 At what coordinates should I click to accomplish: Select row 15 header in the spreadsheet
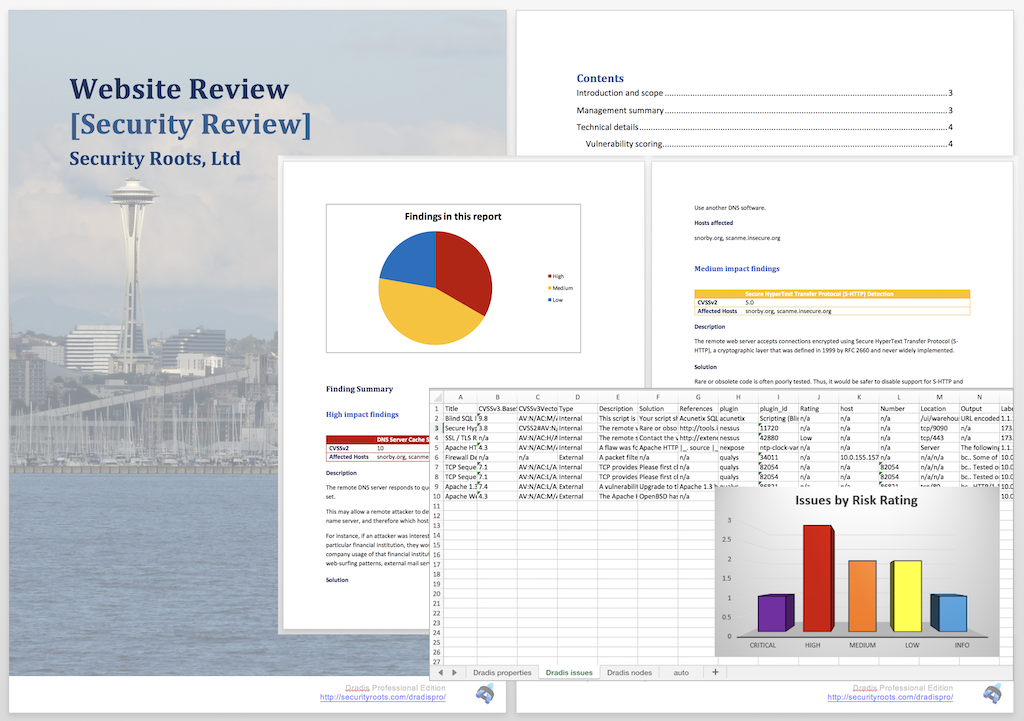coord(437,545)
